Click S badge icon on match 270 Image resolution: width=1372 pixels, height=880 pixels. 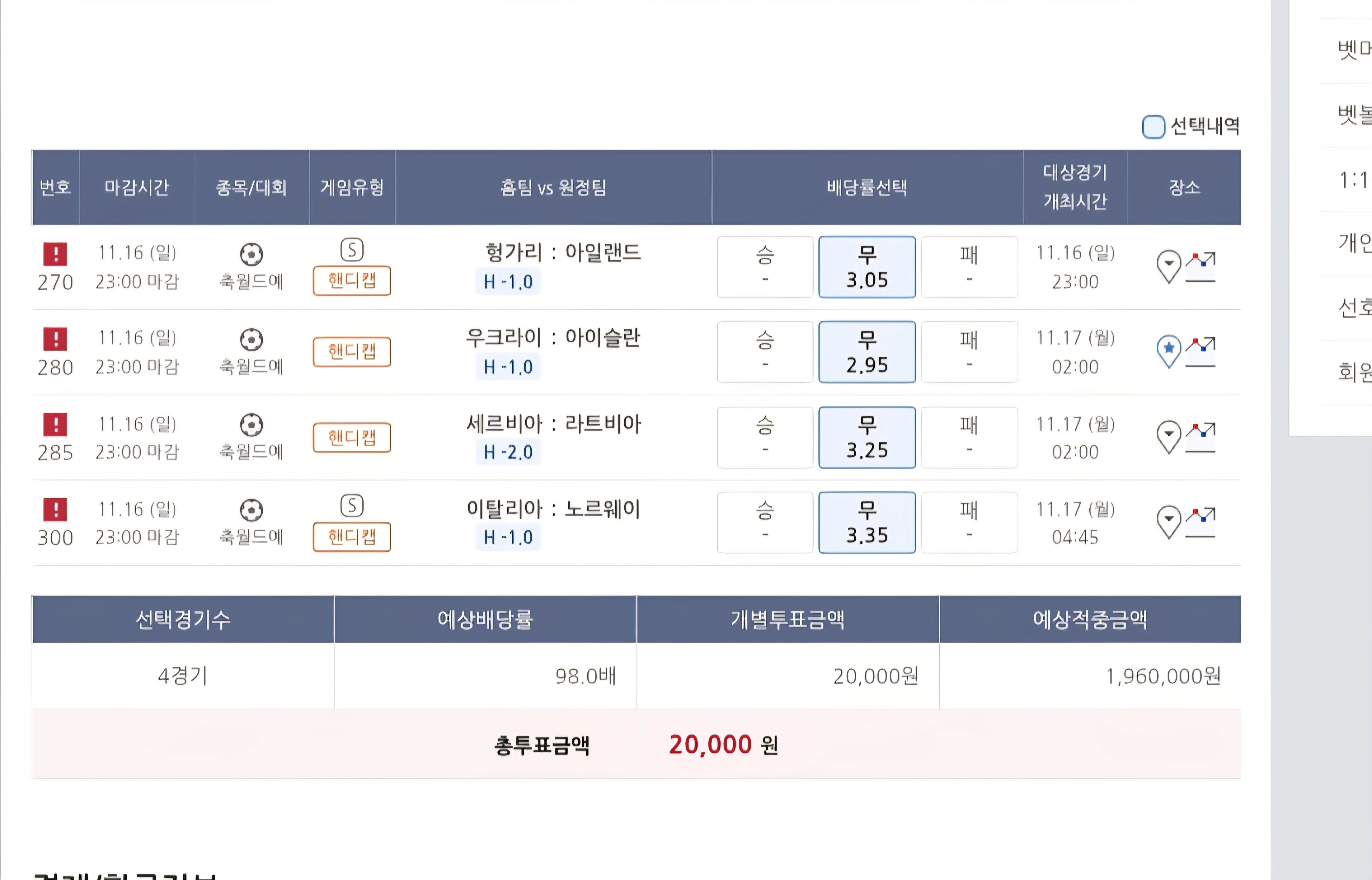tap(352, 250)
